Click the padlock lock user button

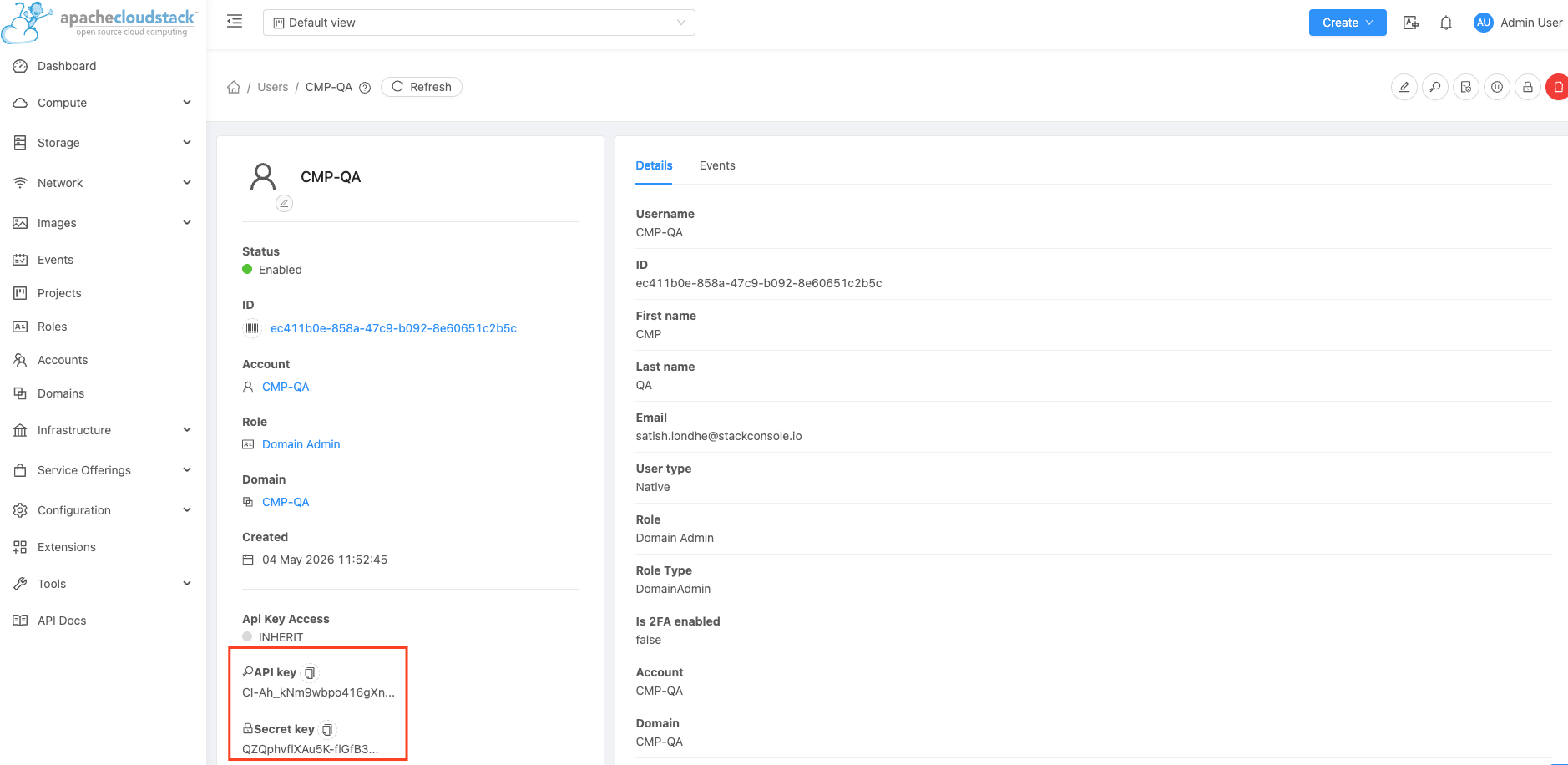[x=1528, y=87]
